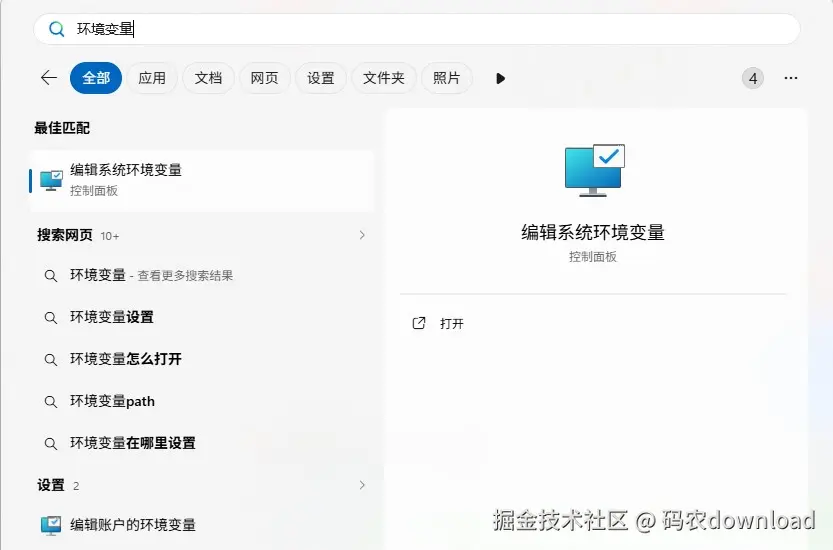The width and height of the screenshot is (833, 550).
Task: Click 打开 in the preview pane
Action: [452, 324]
